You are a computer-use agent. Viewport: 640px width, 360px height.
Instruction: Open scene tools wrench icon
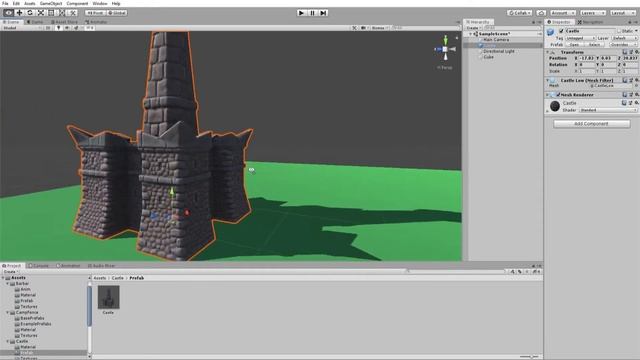[354, 28]
